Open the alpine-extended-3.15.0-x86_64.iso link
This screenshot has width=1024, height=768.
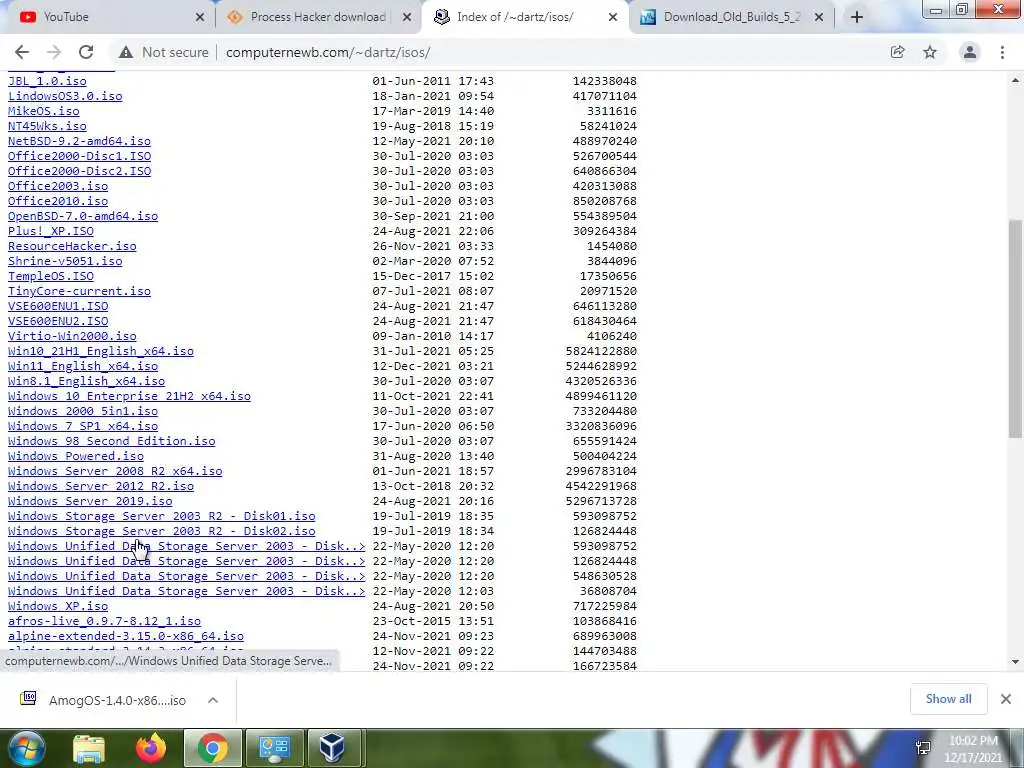125,637
